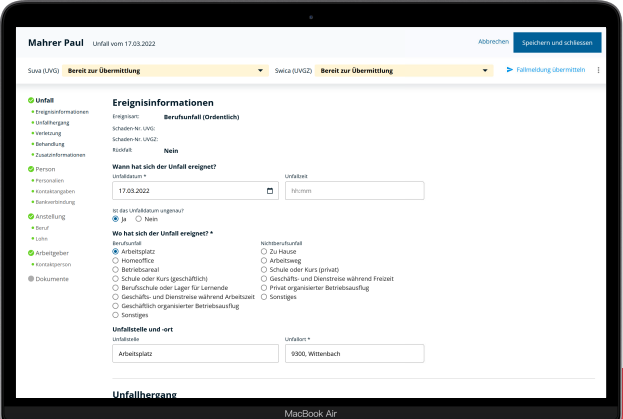Click the green check icon beside Arbeitgeber

click(x=31, y=253)
